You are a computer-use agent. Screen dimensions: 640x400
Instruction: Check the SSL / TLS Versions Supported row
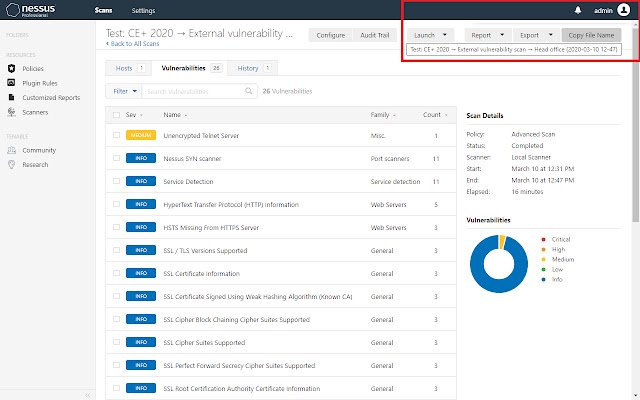tap(116, 250)
